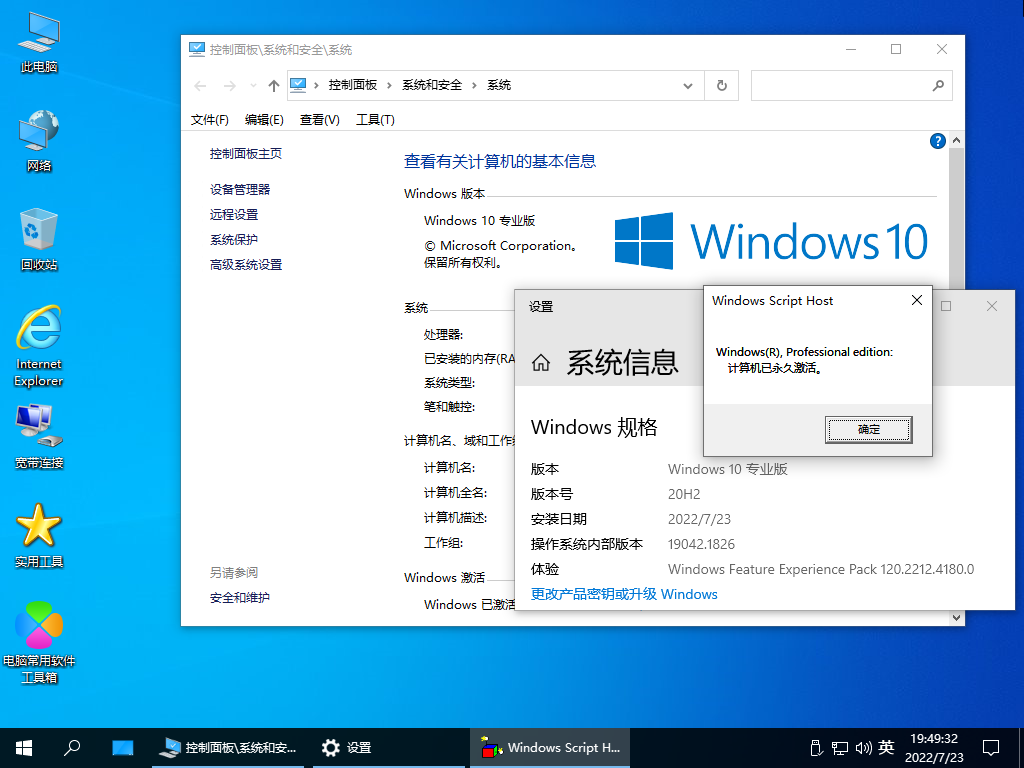
Task: Click the Control Panel forward arrow
Action: (x=229, y=86)
